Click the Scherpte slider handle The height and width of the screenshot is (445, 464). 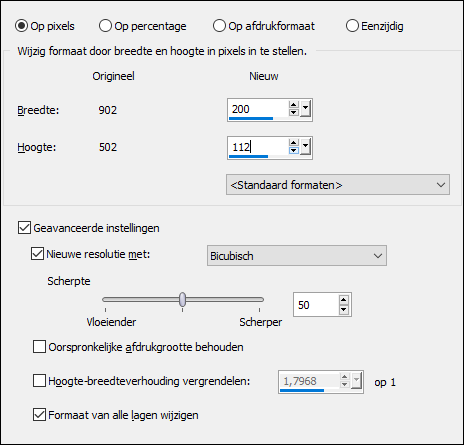click(182, 299)
